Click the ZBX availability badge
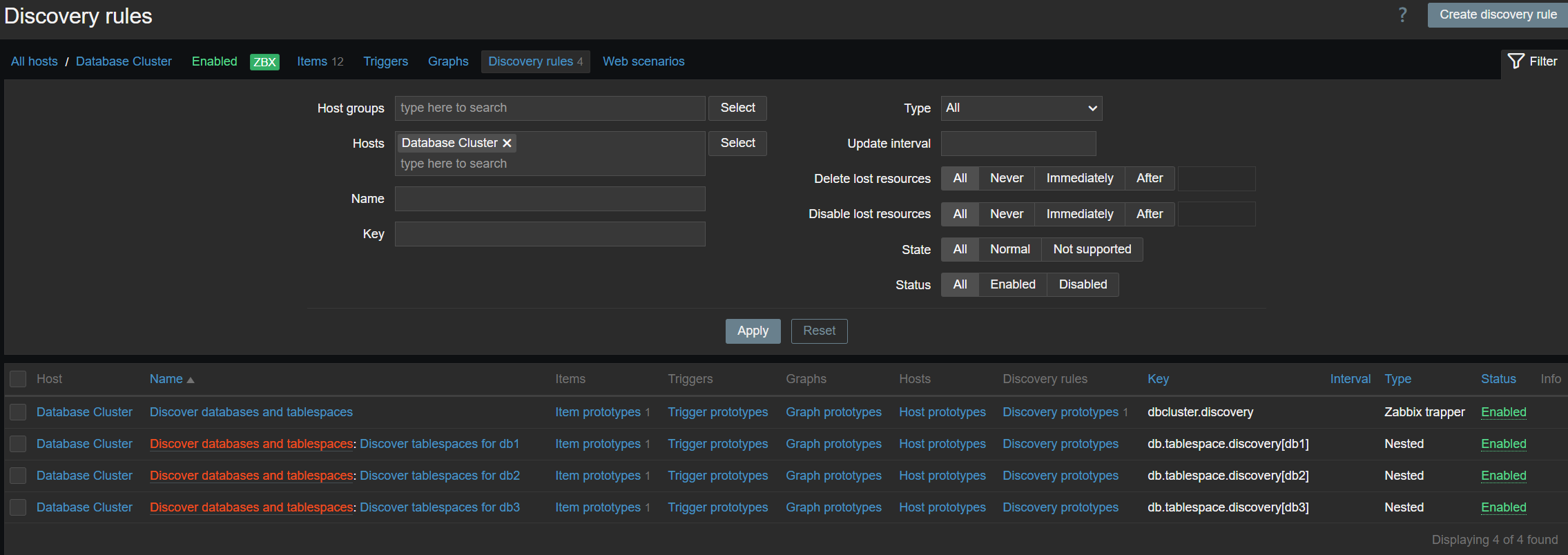1568x555 pixels. 264,61
